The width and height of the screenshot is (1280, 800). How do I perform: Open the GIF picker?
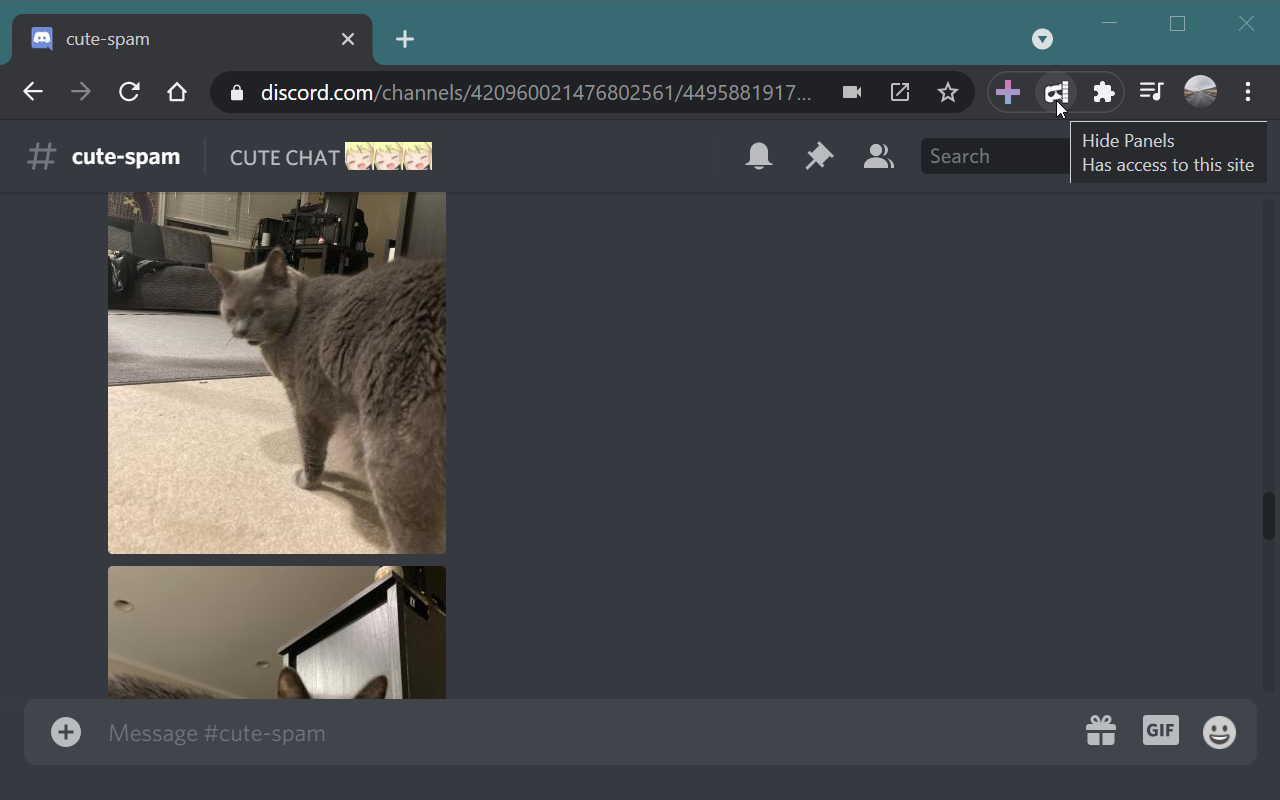pyautogui.click(x=1160, y=731)
